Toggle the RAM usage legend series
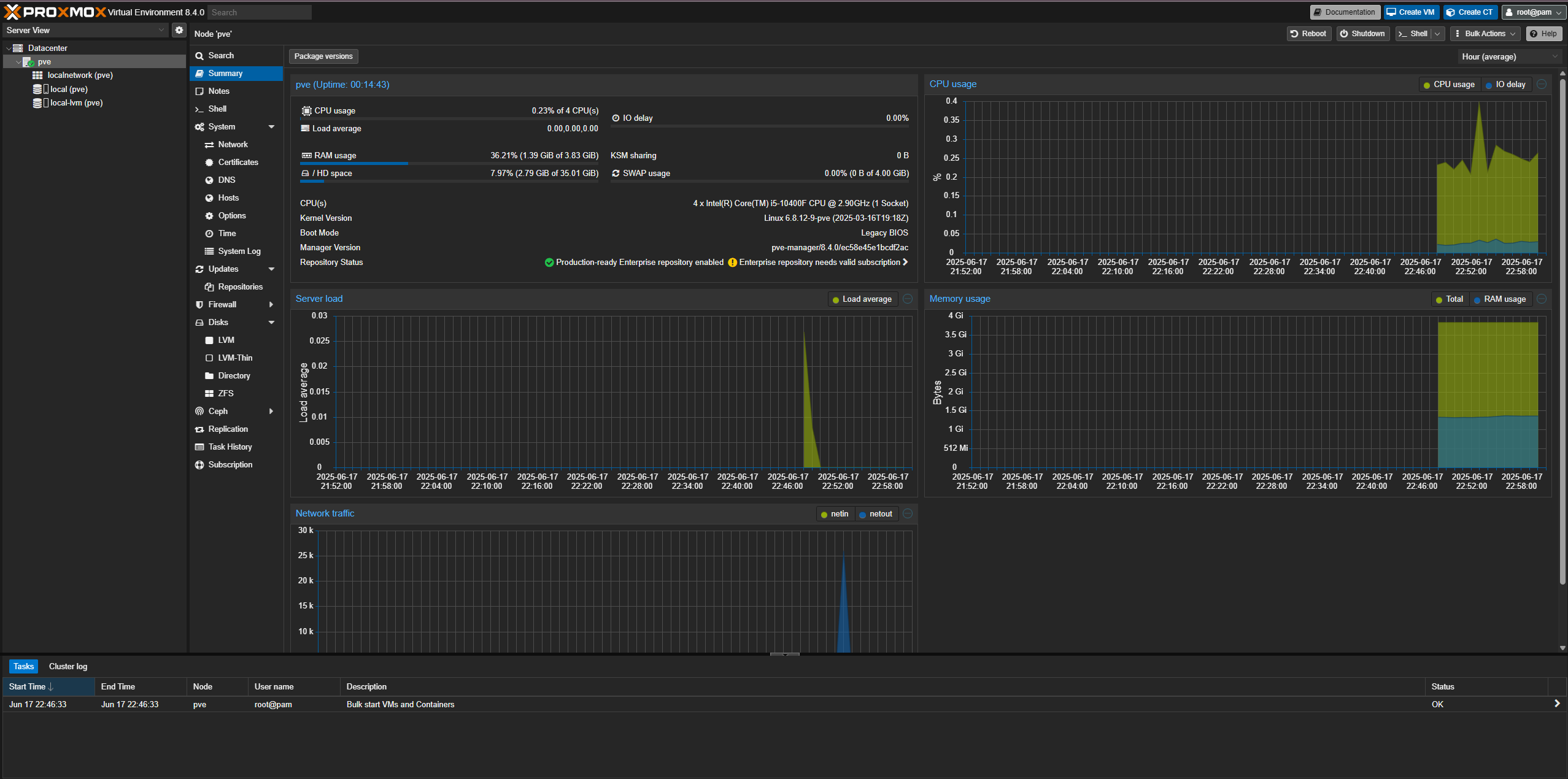Image resolution: width=1568 pixels, height=779 pixels. tap(1500, 299)
